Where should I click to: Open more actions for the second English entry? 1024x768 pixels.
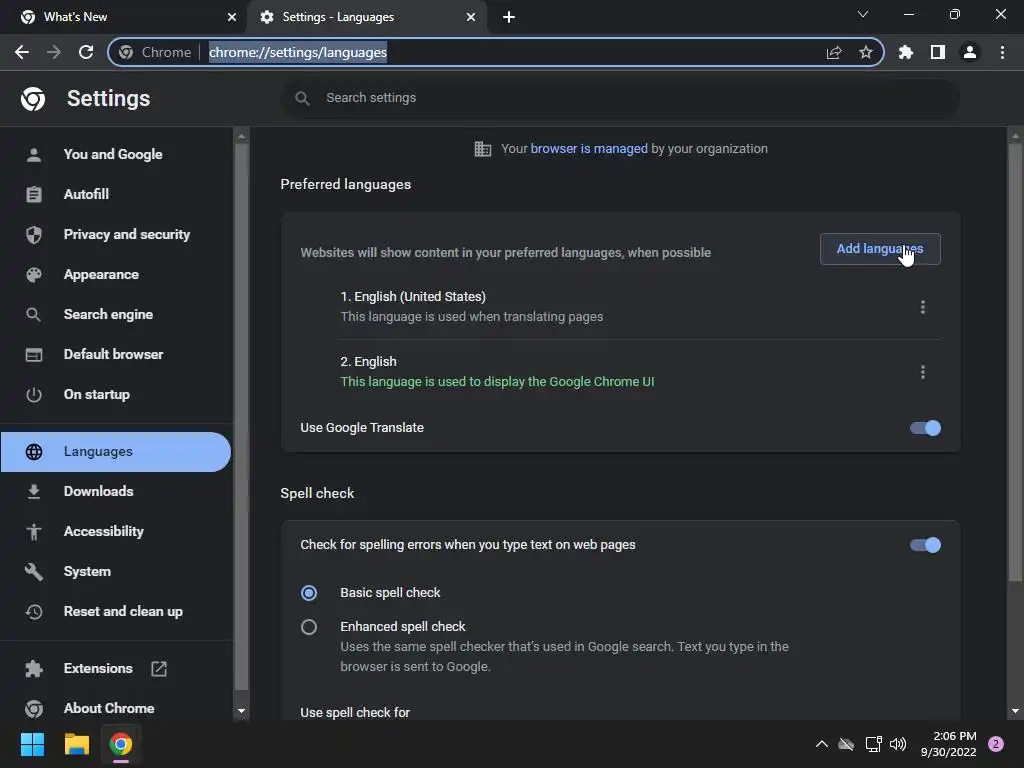point(923,372)
